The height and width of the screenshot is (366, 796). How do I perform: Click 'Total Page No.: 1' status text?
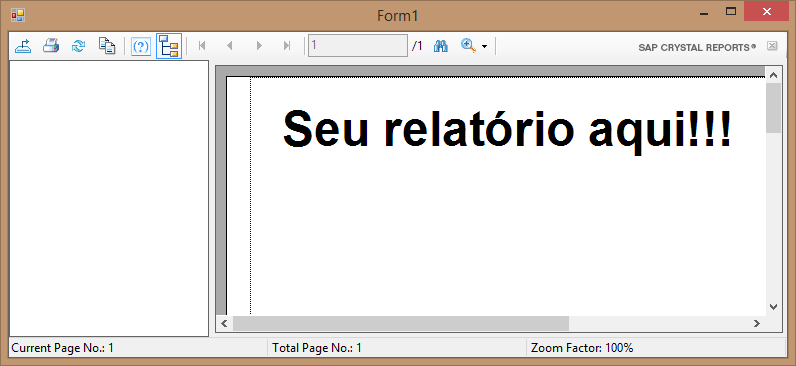(x=317, y=348)
